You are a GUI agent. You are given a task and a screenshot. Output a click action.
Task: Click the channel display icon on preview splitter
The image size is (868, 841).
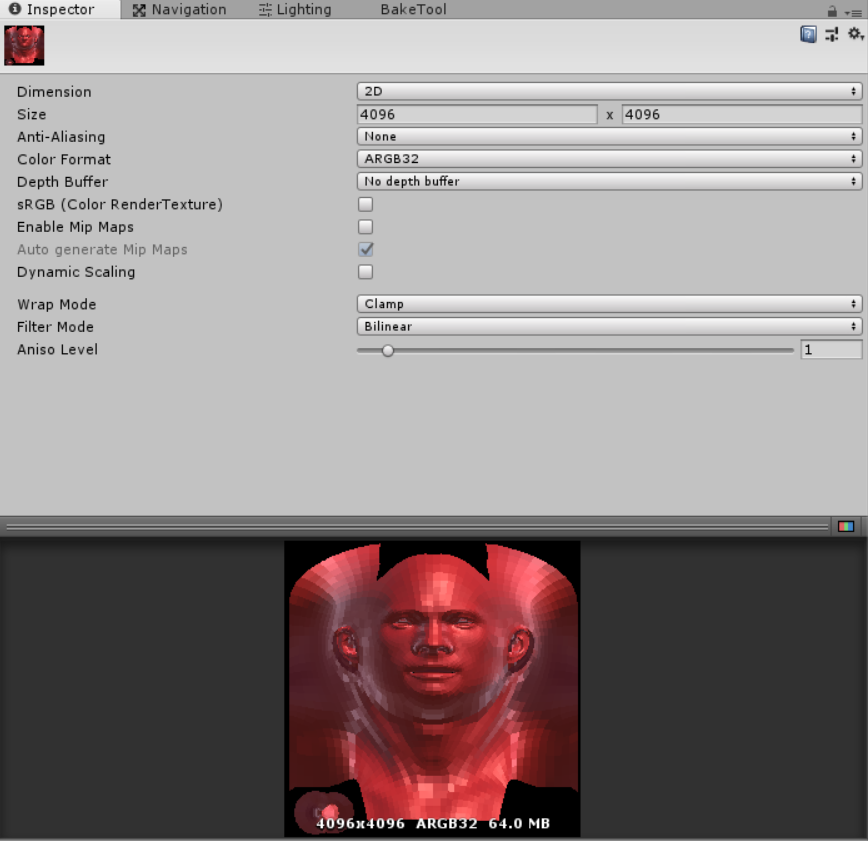(847, 525)
